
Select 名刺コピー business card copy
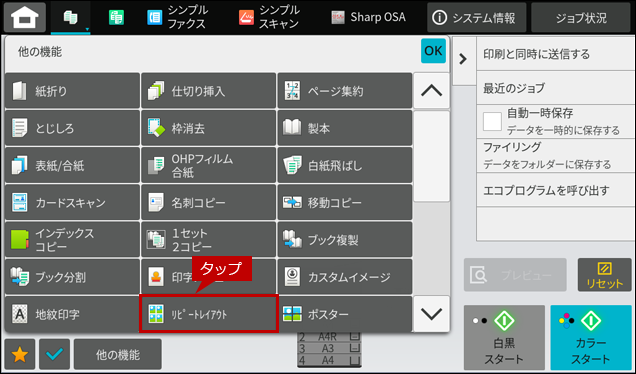(208, 202)
